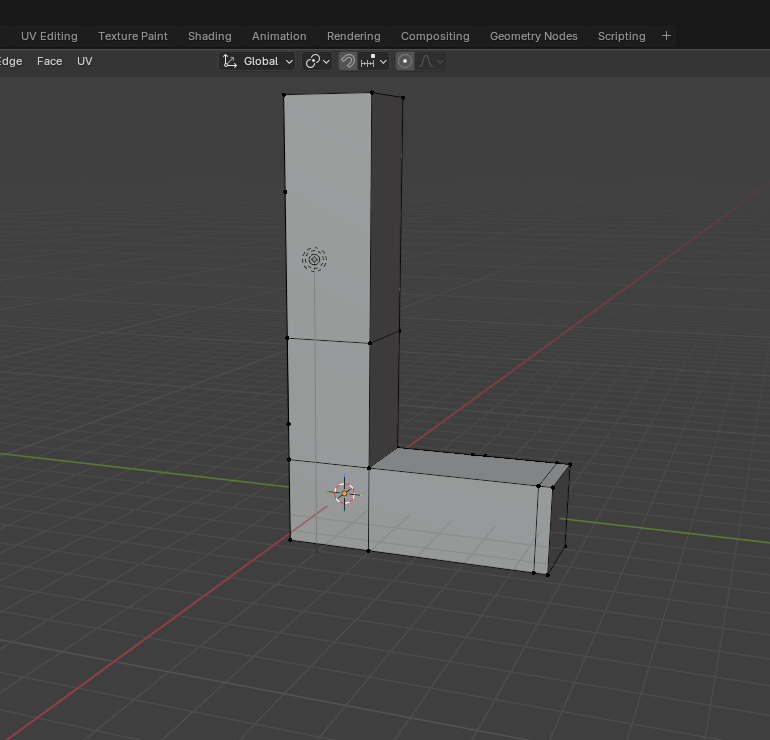The width and height of the screenshot is (770, 740).
Task: Add a new workspace with the plus icon
Action: coord(666,36)
